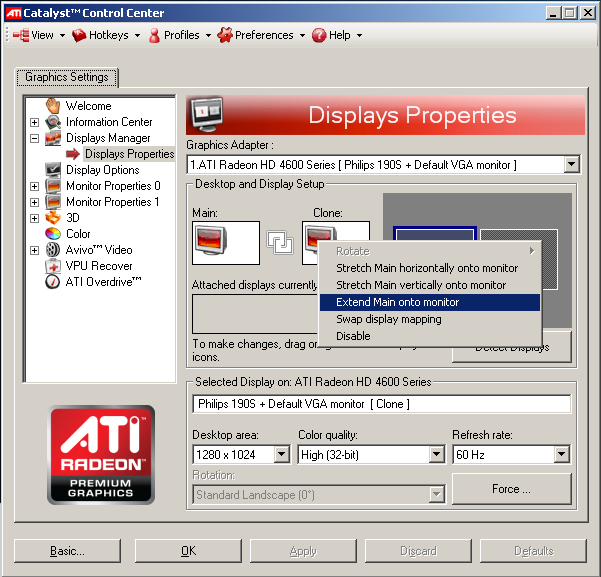Click the Color wheel icon
This screenshot has height=577, width=601.
click(x=53, y=233)
